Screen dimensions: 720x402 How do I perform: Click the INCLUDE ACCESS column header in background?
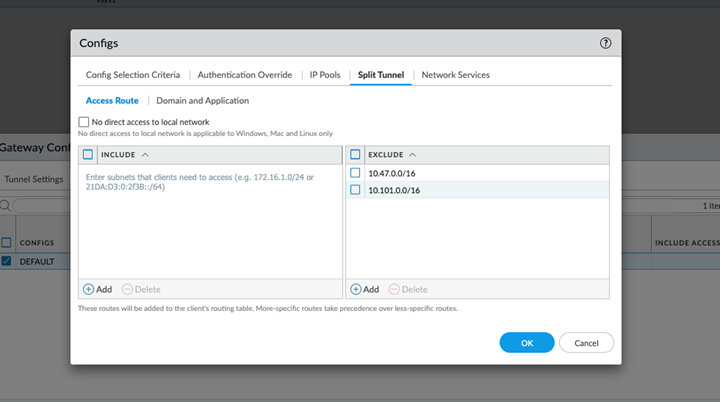coord(687,243)
